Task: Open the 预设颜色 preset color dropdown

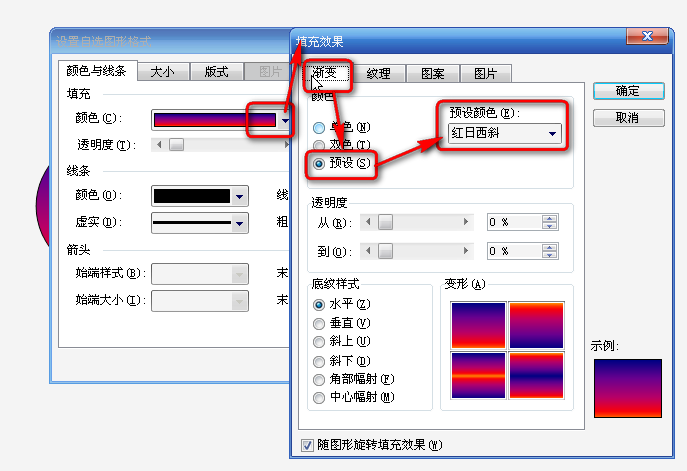Action: [552, 134]
